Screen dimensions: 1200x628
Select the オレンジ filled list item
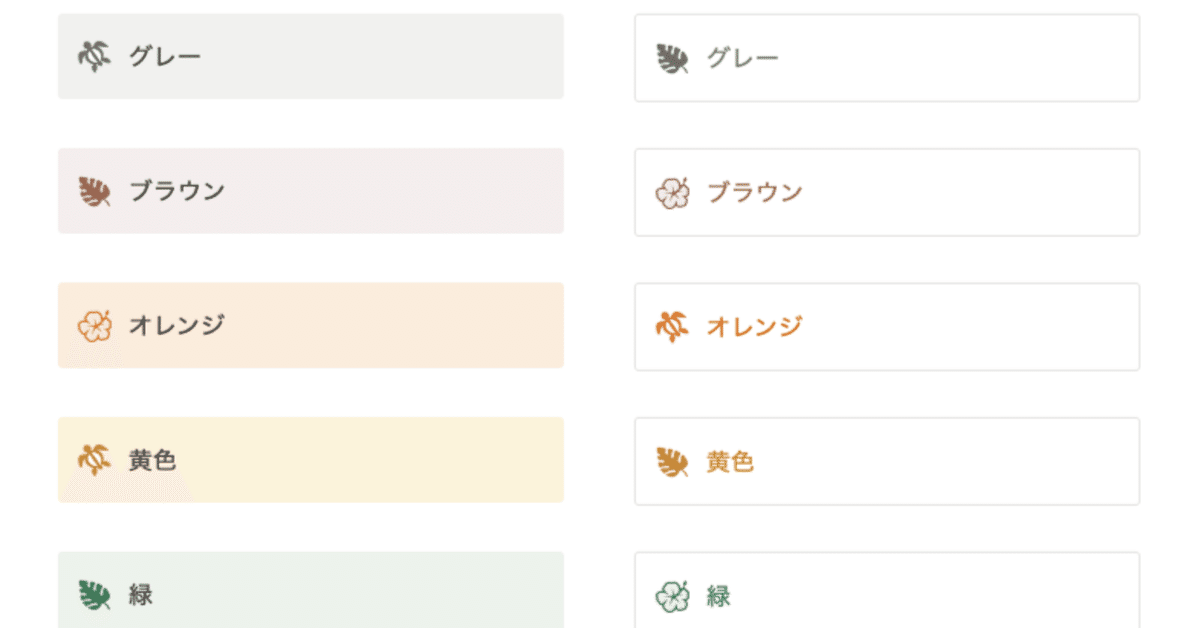[x=310, y=326]
